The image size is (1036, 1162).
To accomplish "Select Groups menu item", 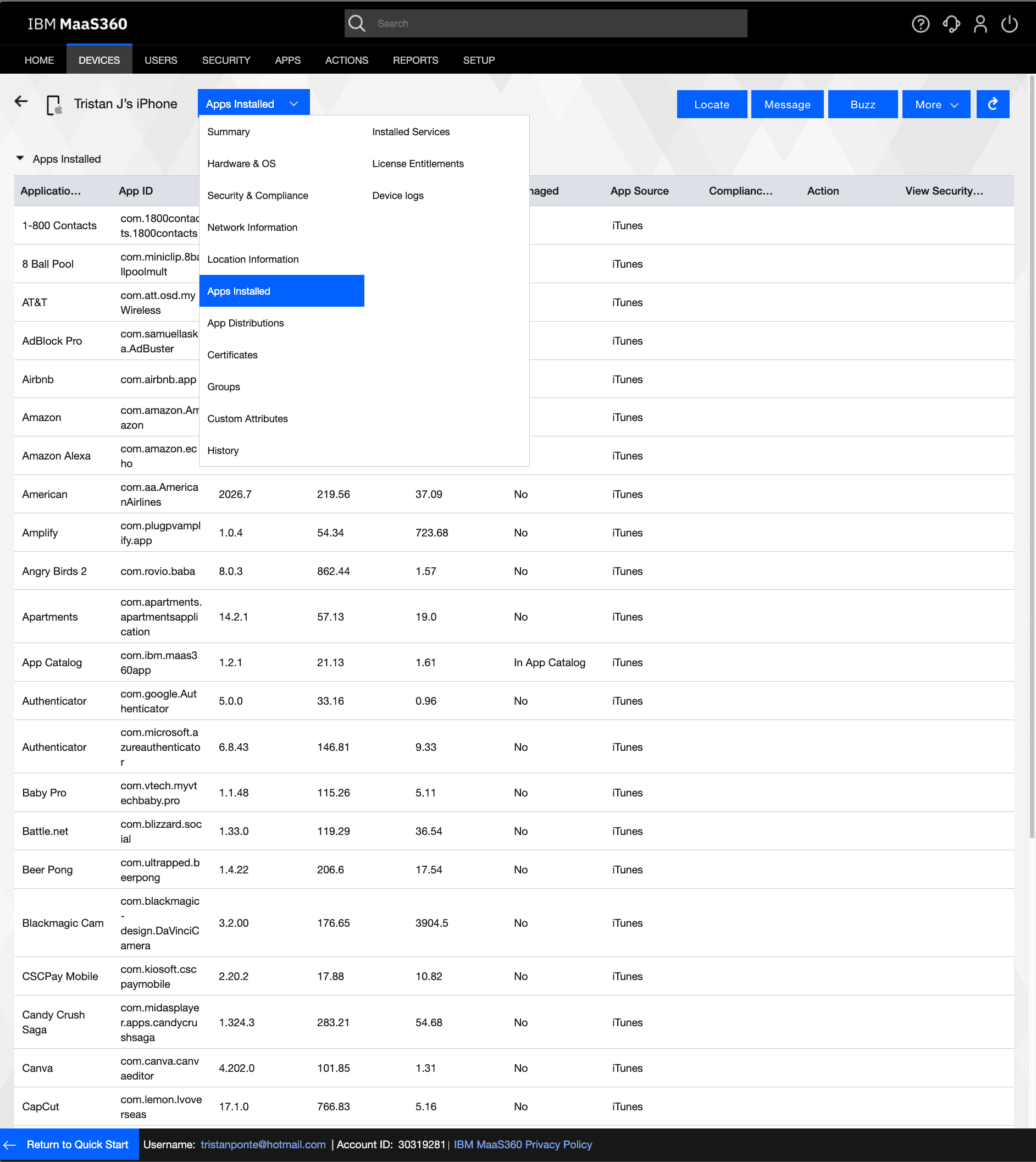I will pyautogui.click(x=282, y=386).
